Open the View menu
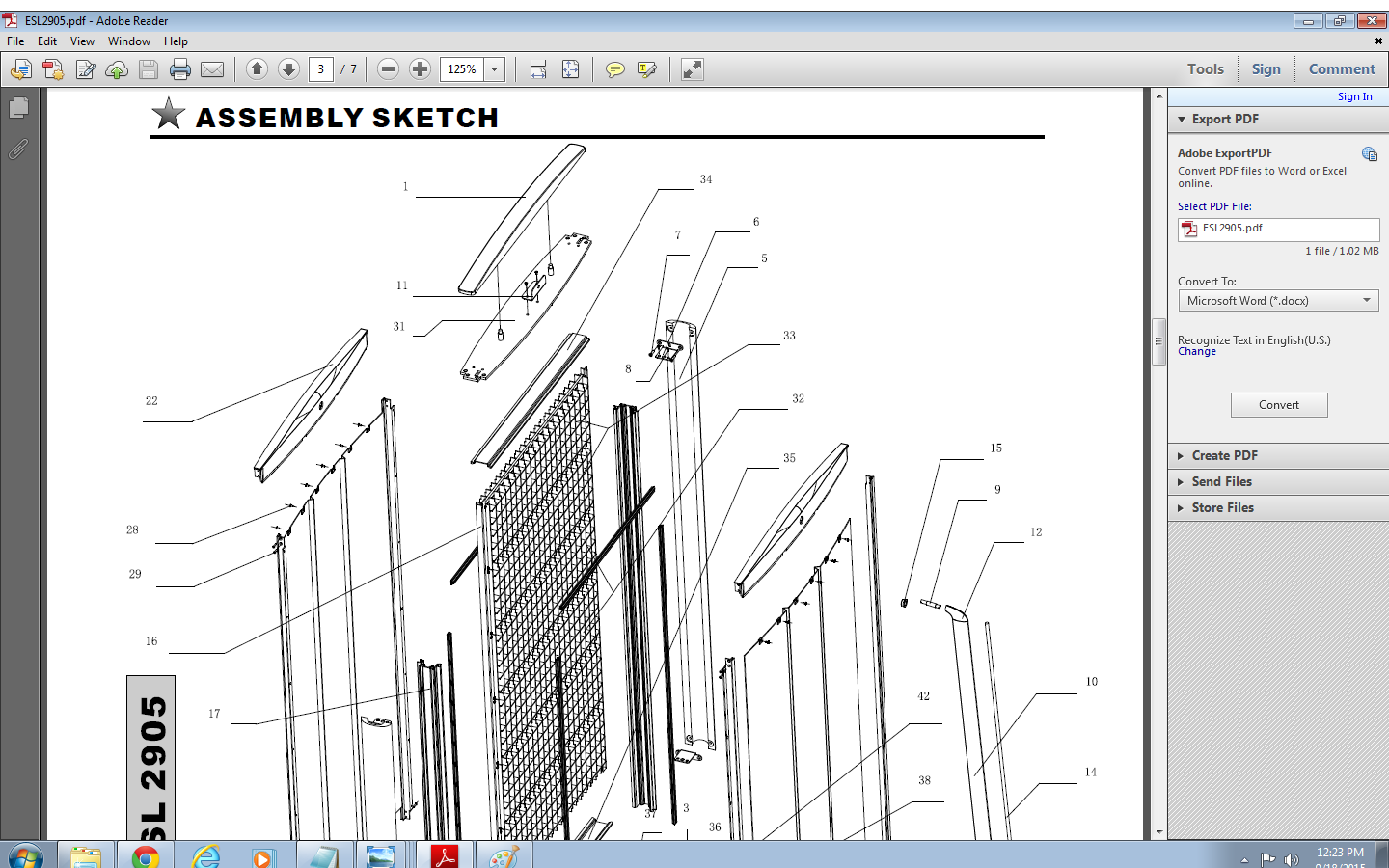This screenshot has height=868, width=1389. pos(83,41)
